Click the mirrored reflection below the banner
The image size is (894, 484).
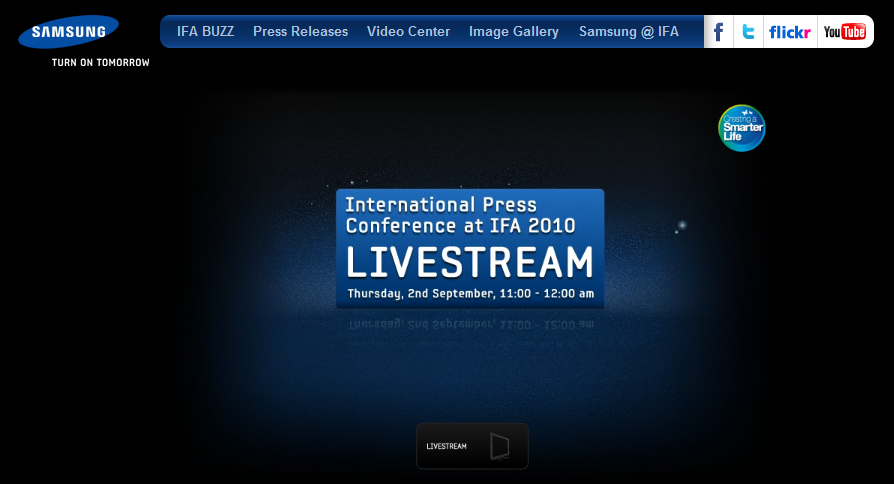point(470,324)
